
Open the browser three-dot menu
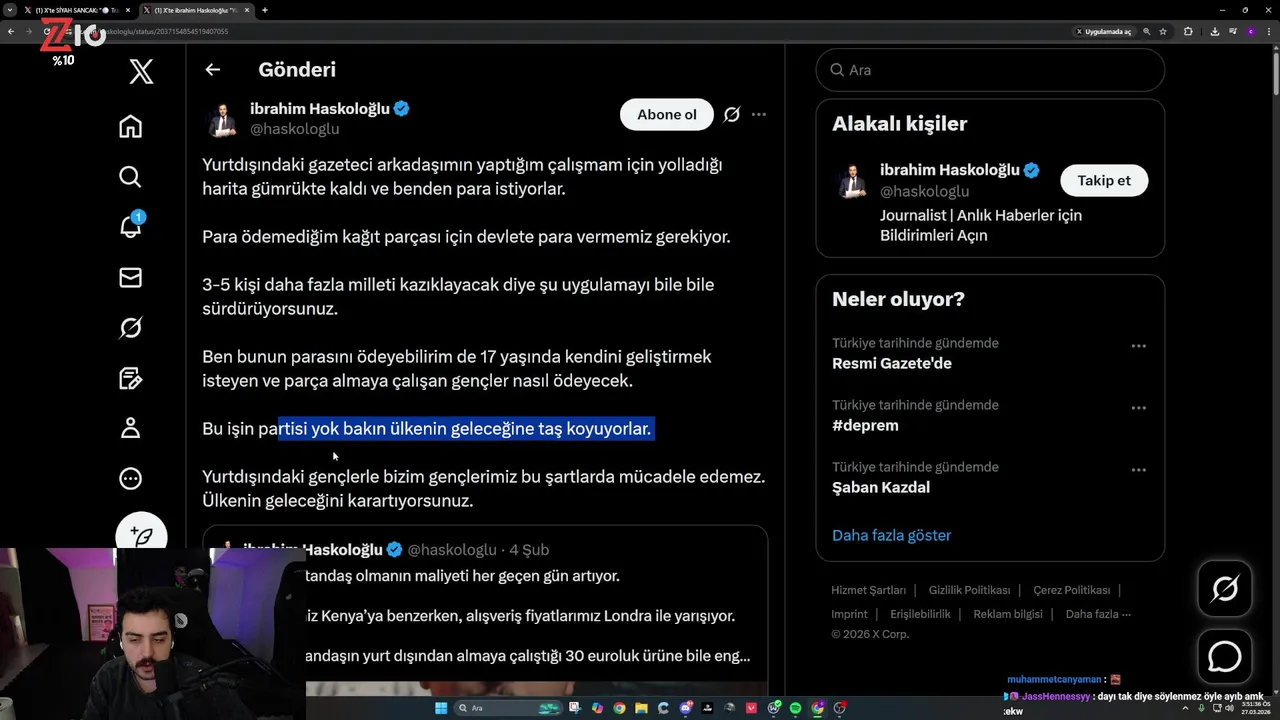point(1269,32)
